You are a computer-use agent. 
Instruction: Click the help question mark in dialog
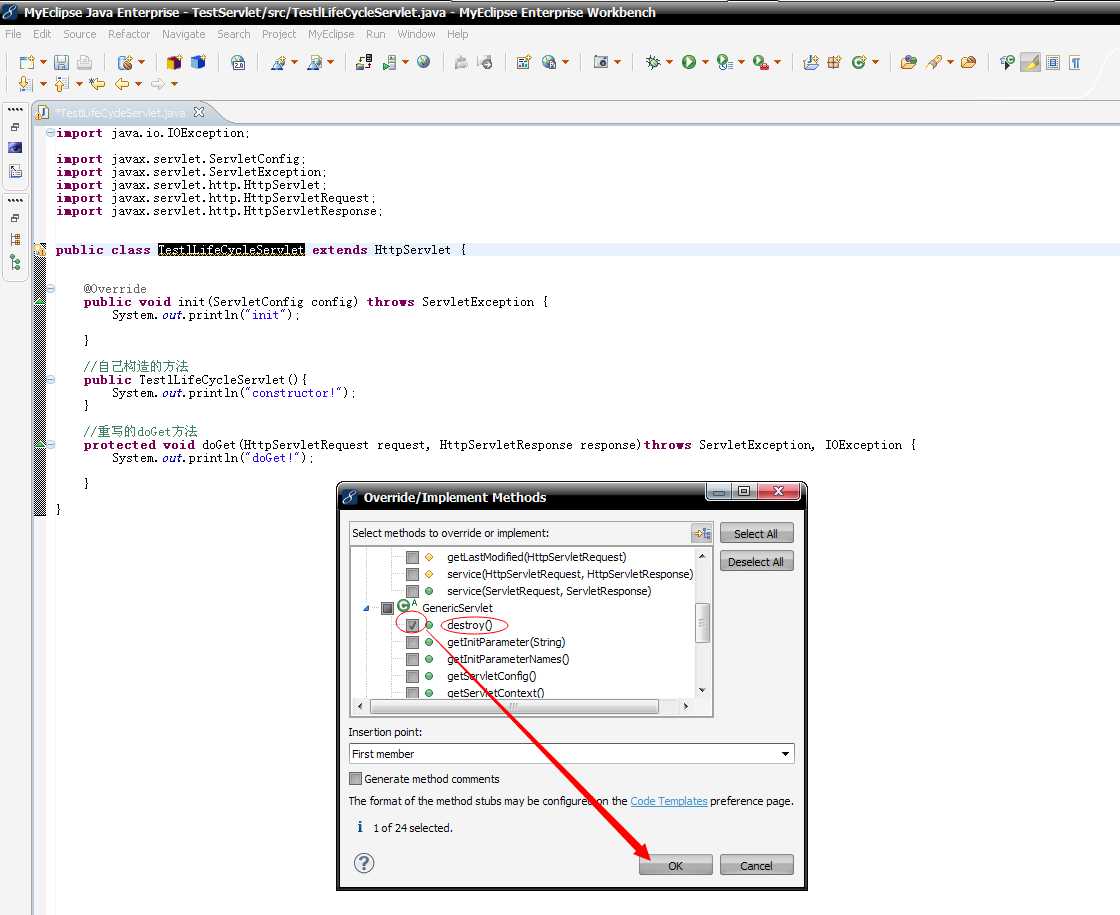[364, 864]
